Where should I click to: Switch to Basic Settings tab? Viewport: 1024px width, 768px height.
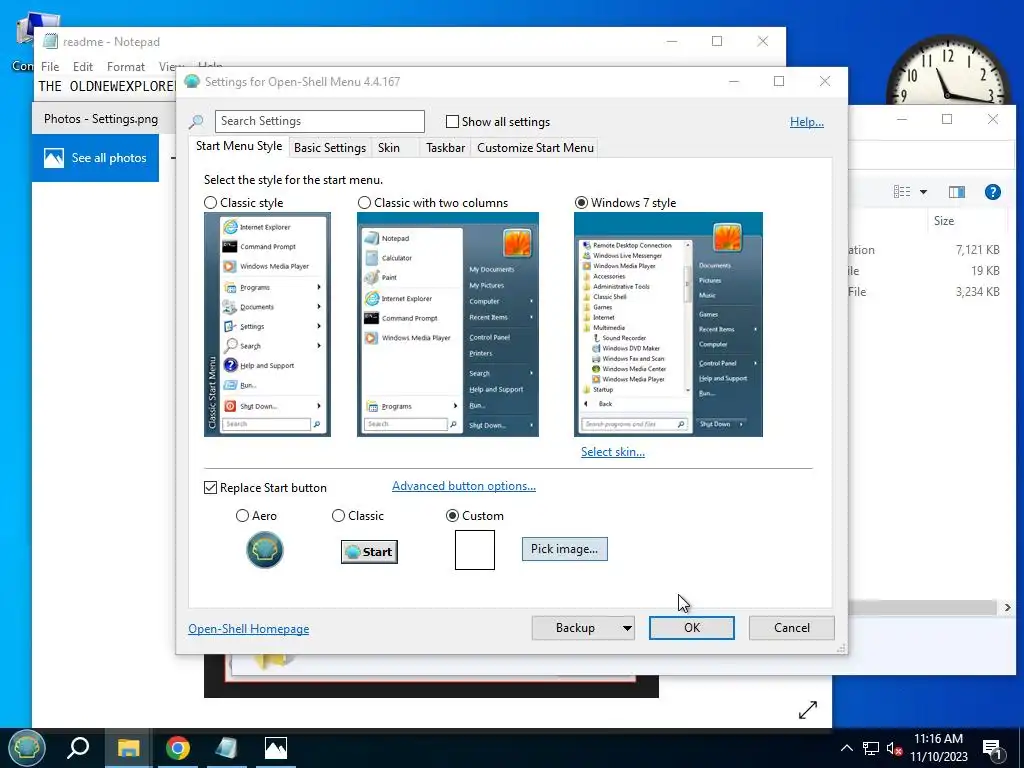pos(330,148)
